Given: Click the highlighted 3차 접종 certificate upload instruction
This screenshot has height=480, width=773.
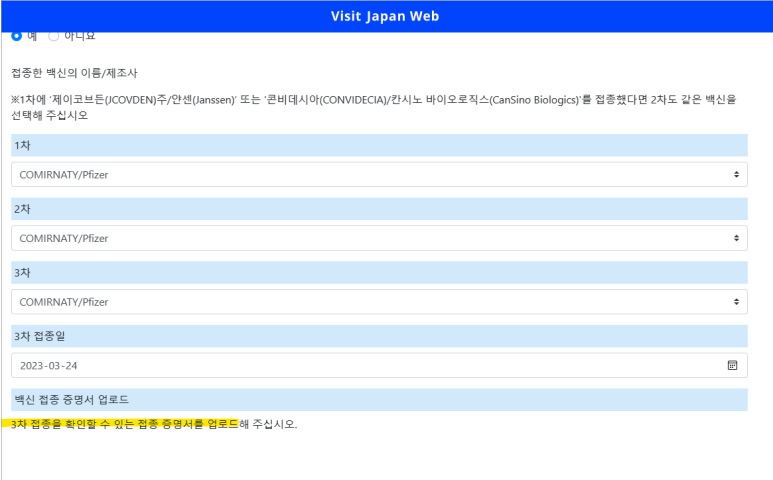Looking at the screenshot, I should [154, 424].
